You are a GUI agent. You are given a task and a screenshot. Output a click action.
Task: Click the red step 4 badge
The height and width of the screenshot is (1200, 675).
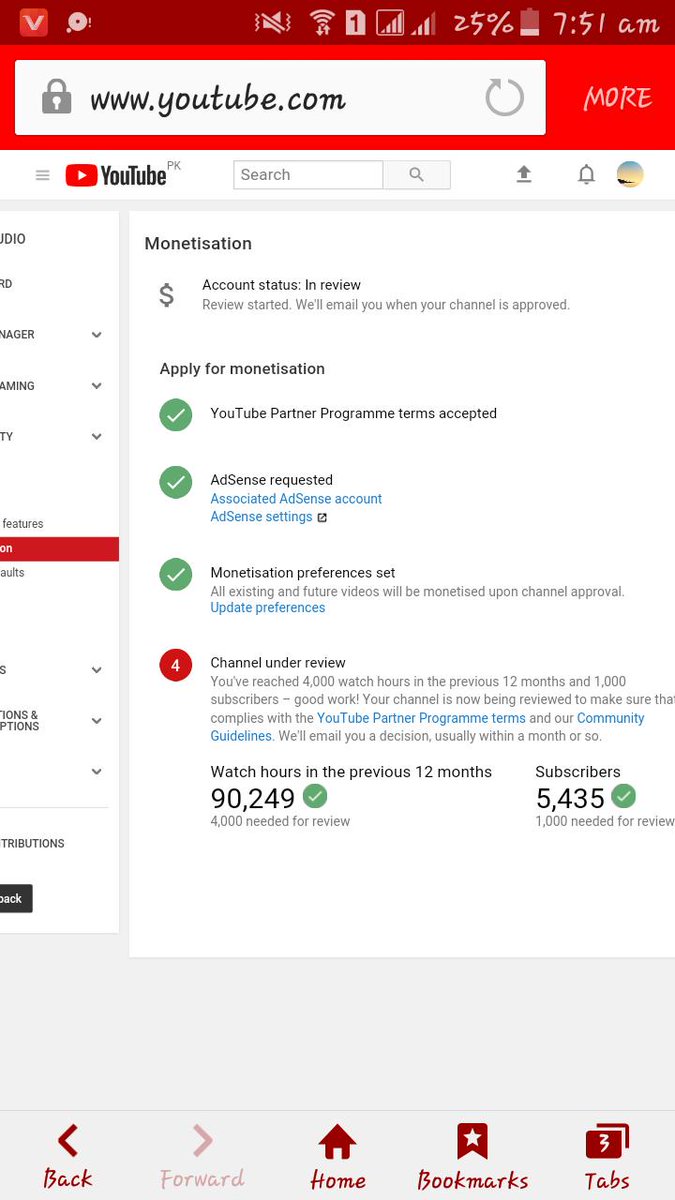[176, 665]
